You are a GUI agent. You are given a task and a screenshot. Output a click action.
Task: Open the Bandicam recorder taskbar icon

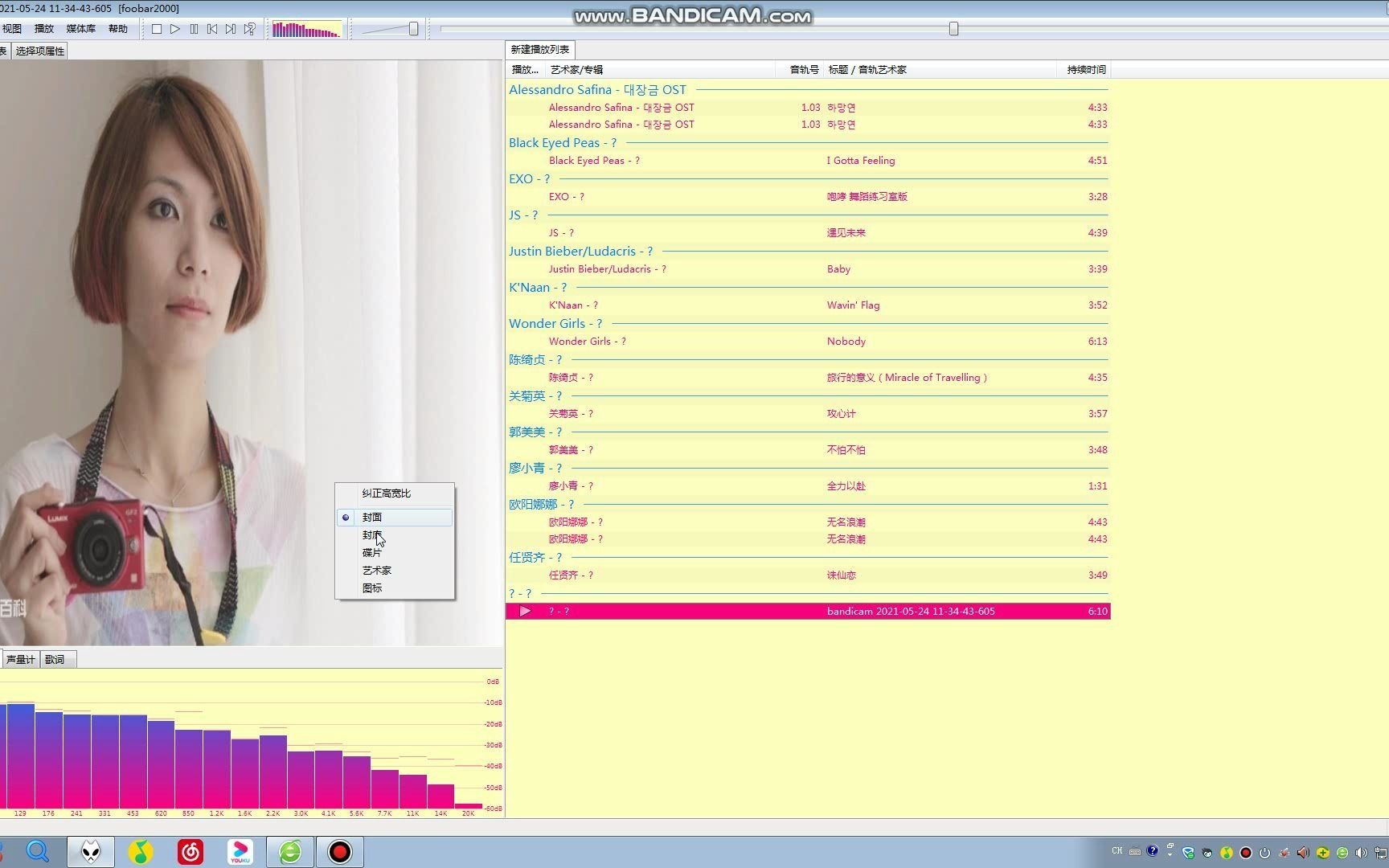click(339, 851)
